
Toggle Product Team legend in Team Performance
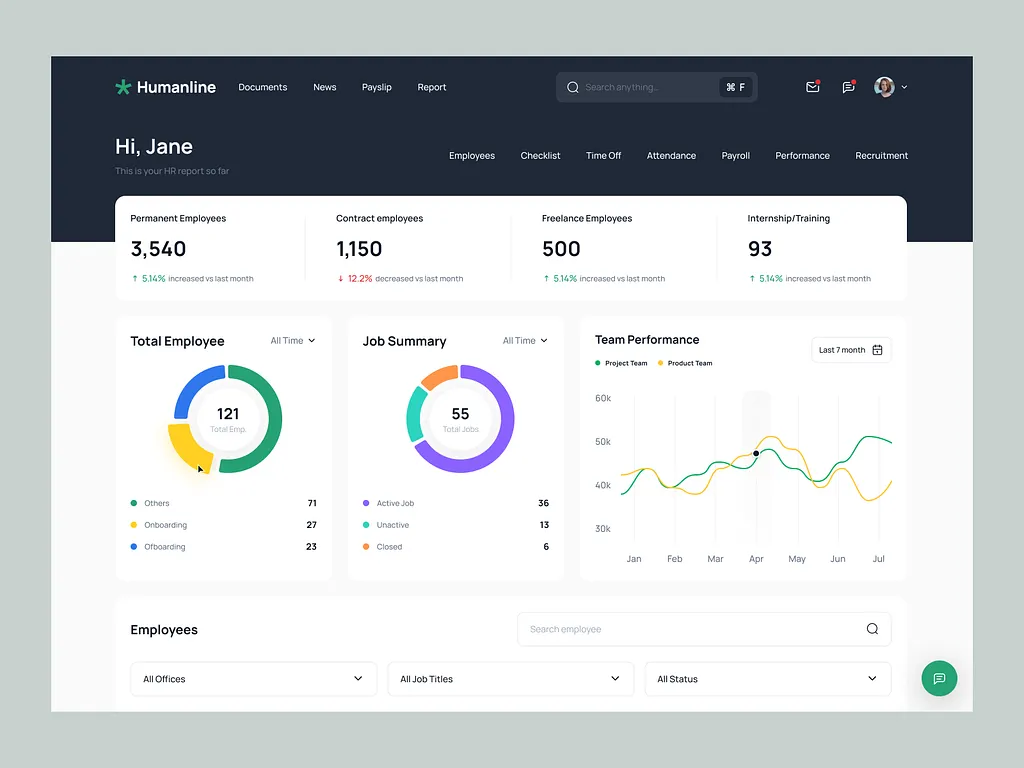coord(685,363)
